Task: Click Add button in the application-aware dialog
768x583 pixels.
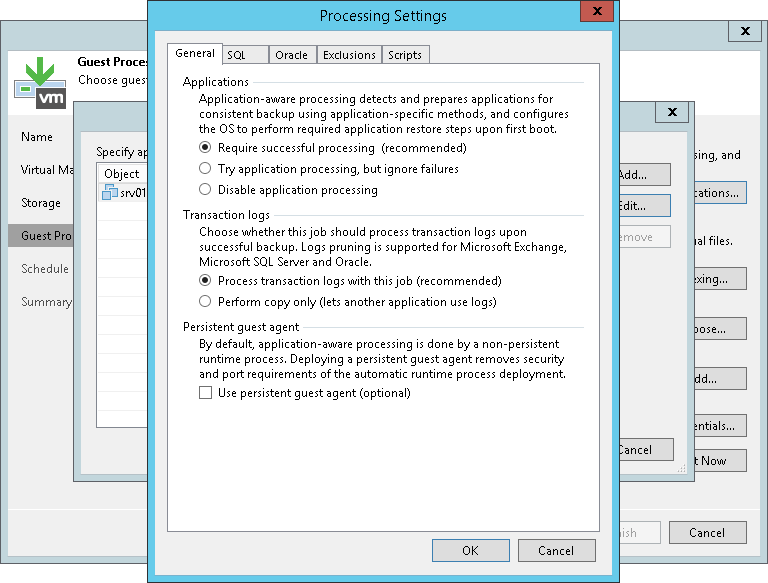Action: click(x=645, y=175)
